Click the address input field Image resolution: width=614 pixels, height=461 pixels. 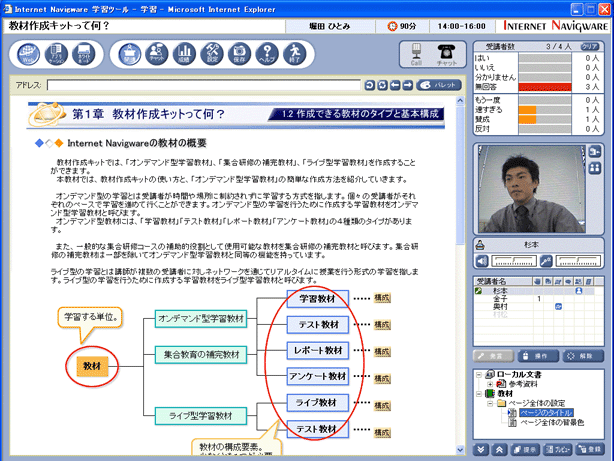(204, 85)
